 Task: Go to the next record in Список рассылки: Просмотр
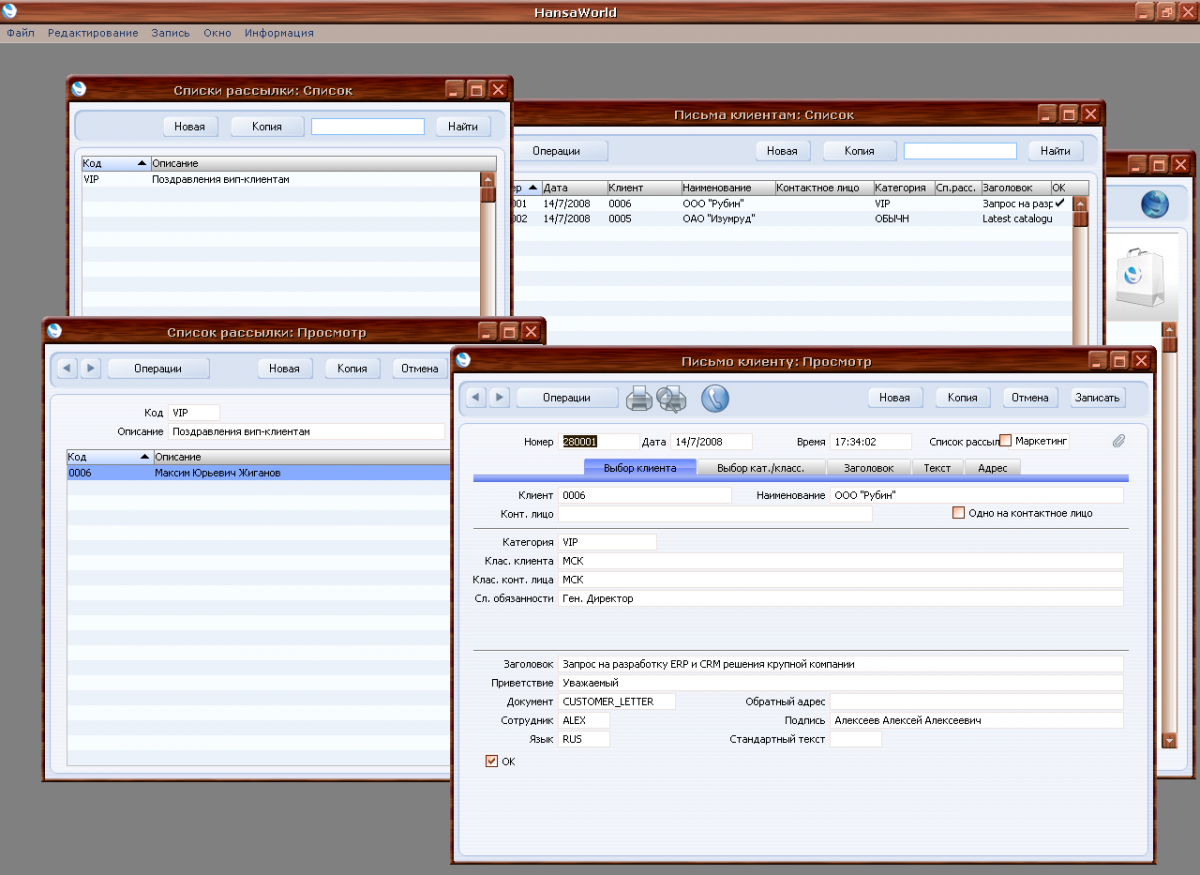[x=91, y=368]
